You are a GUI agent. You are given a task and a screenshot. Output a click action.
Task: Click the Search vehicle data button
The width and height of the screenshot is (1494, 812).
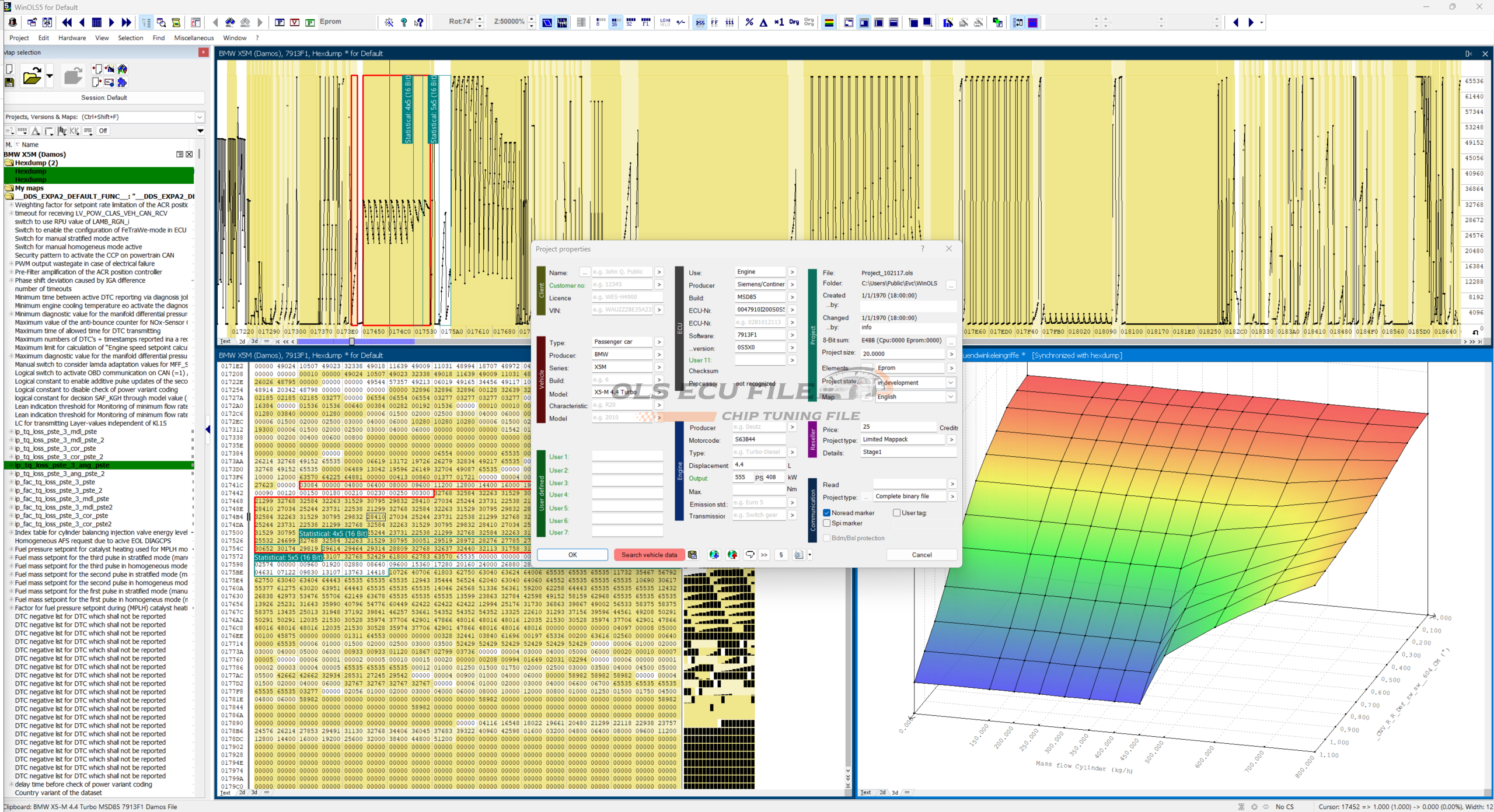648,555
